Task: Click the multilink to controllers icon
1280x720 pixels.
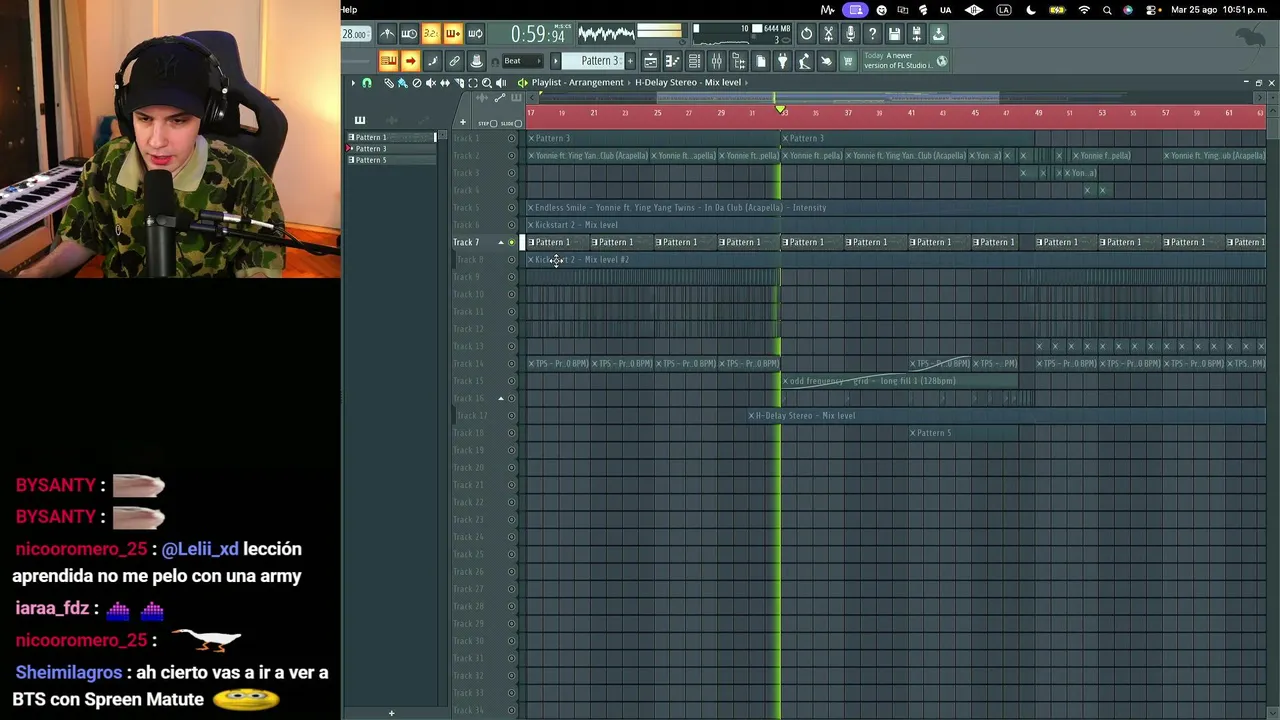Action: pos(454,61)
